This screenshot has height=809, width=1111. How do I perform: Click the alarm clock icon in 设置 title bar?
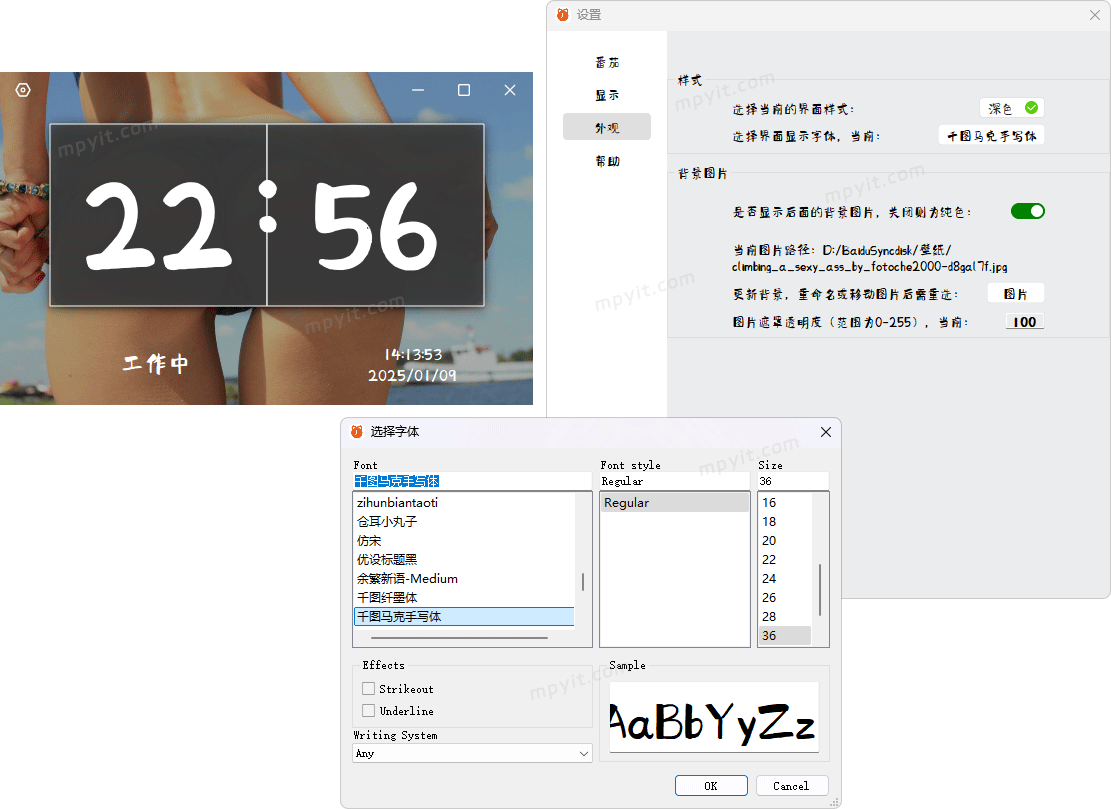[563, 15]
